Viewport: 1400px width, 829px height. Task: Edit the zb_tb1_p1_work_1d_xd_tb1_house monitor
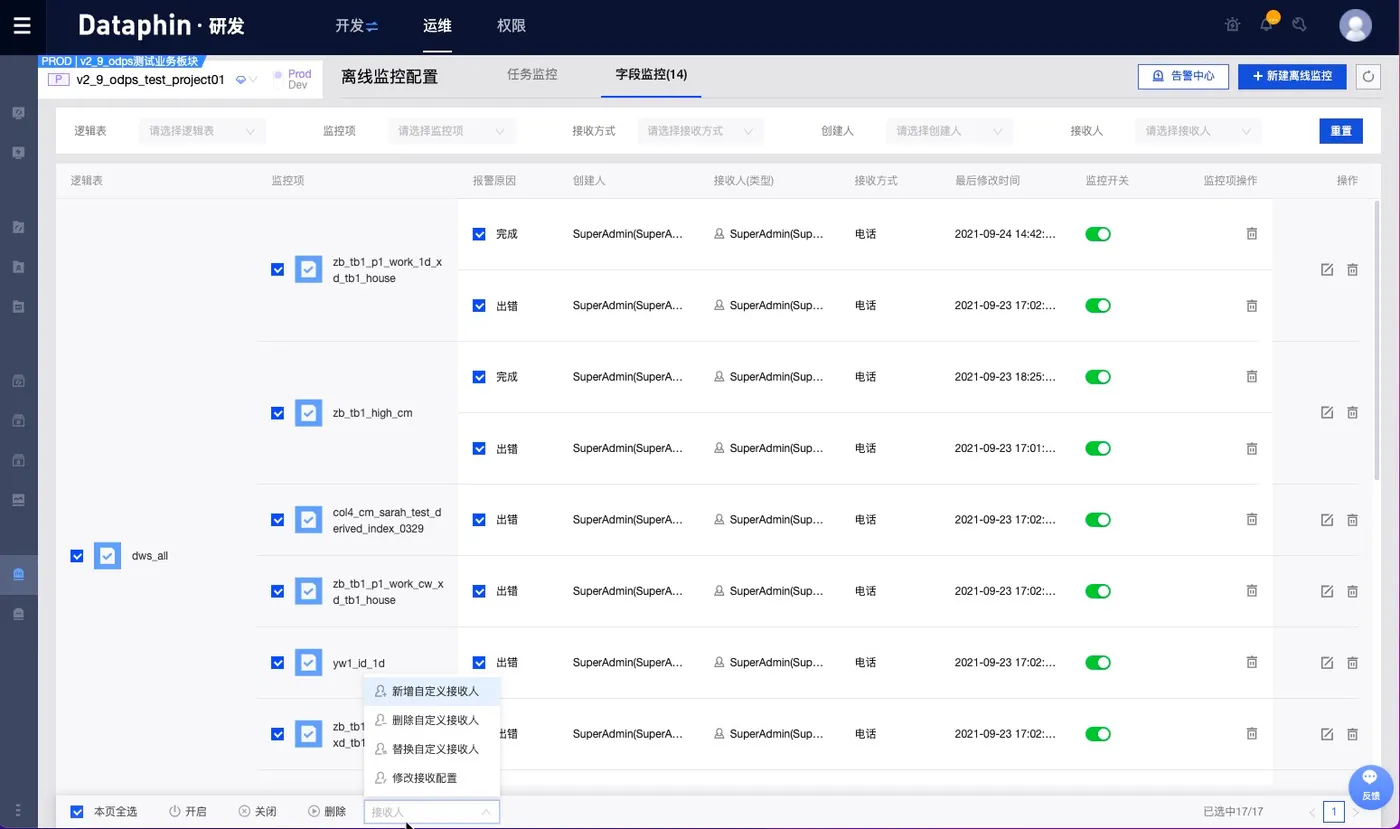coord(1327,270)
